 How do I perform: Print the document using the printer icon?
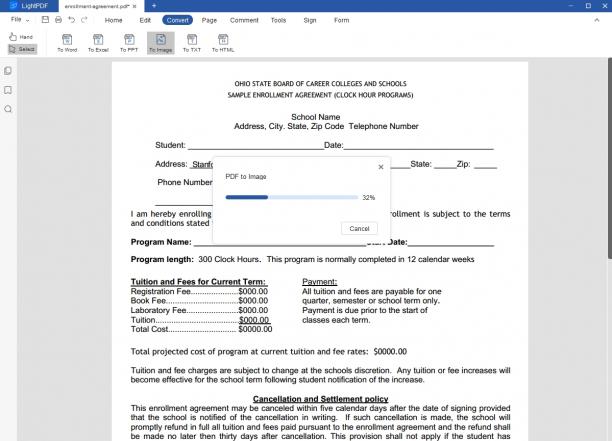pos(58,20)
